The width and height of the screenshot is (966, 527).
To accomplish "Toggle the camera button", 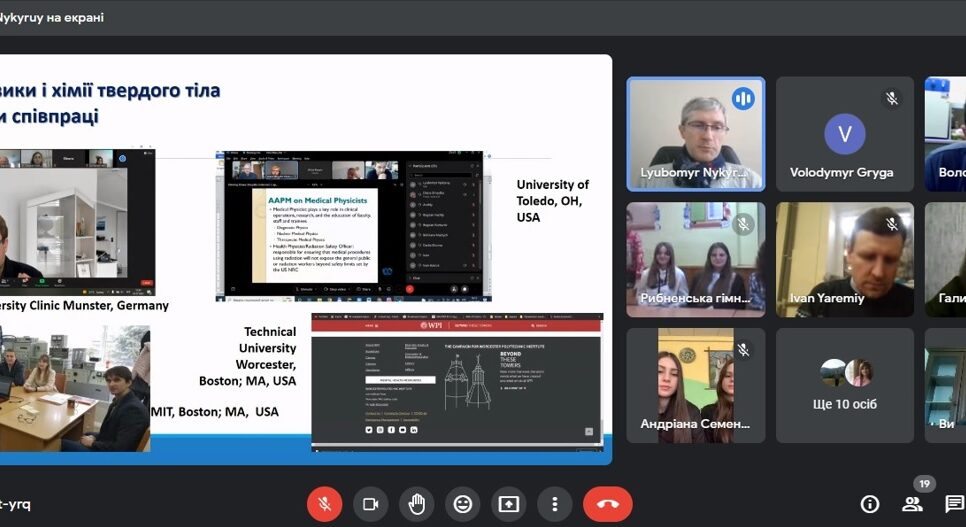I will [x=370, y=504].
